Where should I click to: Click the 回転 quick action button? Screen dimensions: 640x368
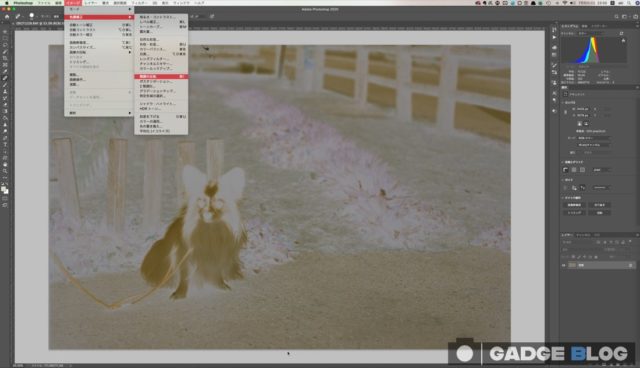pyautogui.click(x=600, y=213)
